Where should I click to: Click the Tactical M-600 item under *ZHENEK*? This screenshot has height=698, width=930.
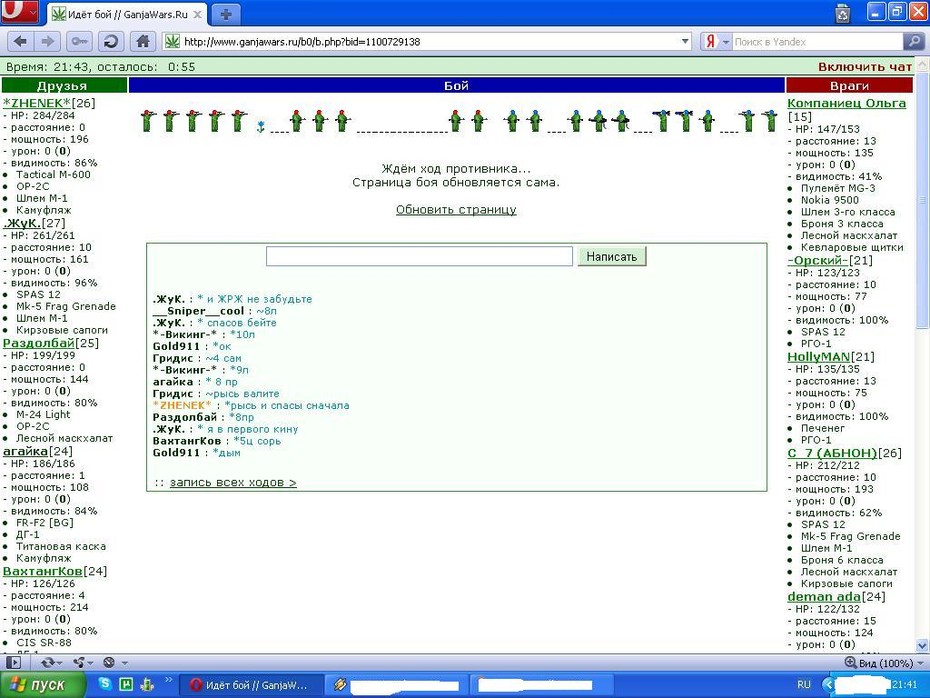coord(53,174)
